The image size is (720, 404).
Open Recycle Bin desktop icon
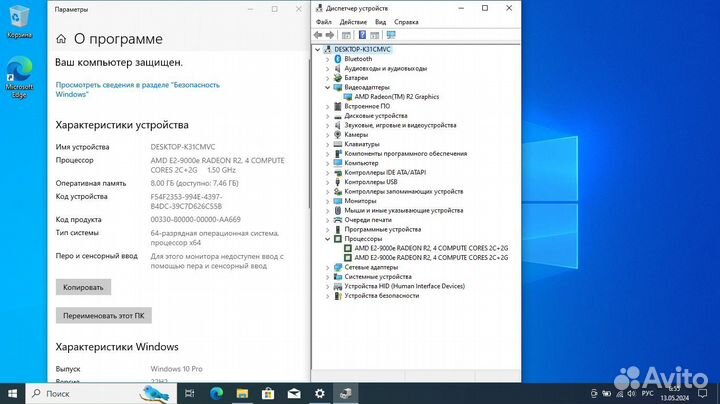(x=19, y=21)
